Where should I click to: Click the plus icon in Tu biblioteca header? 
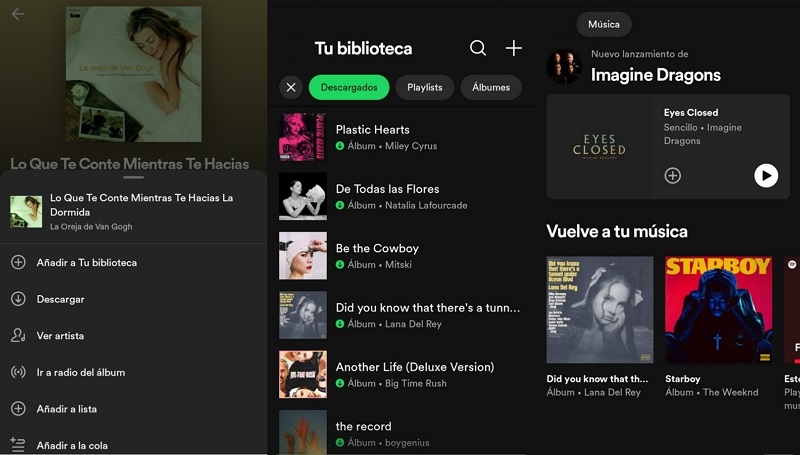513,48
